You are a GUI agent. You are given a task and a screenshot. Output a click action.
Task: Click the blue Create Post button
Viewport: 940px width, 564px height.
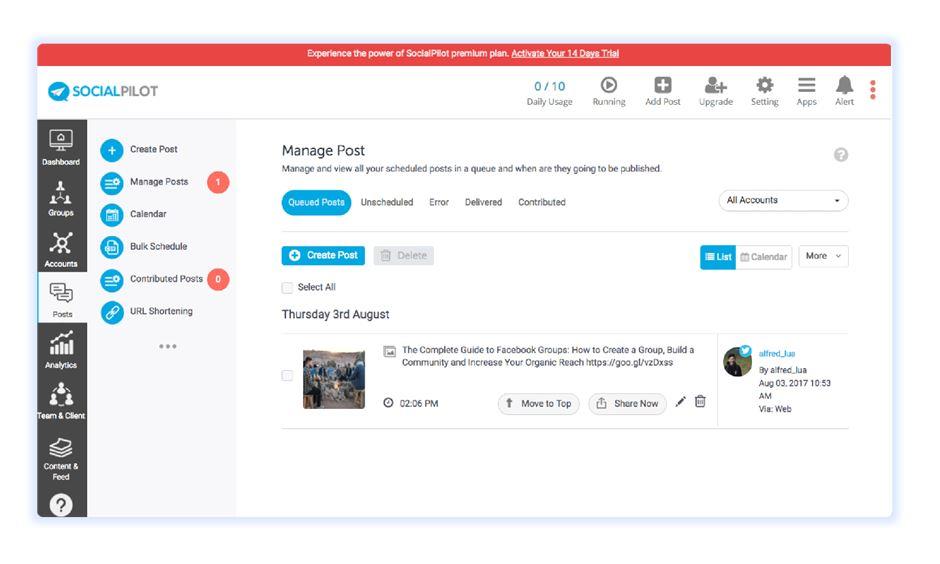point(323,256)
